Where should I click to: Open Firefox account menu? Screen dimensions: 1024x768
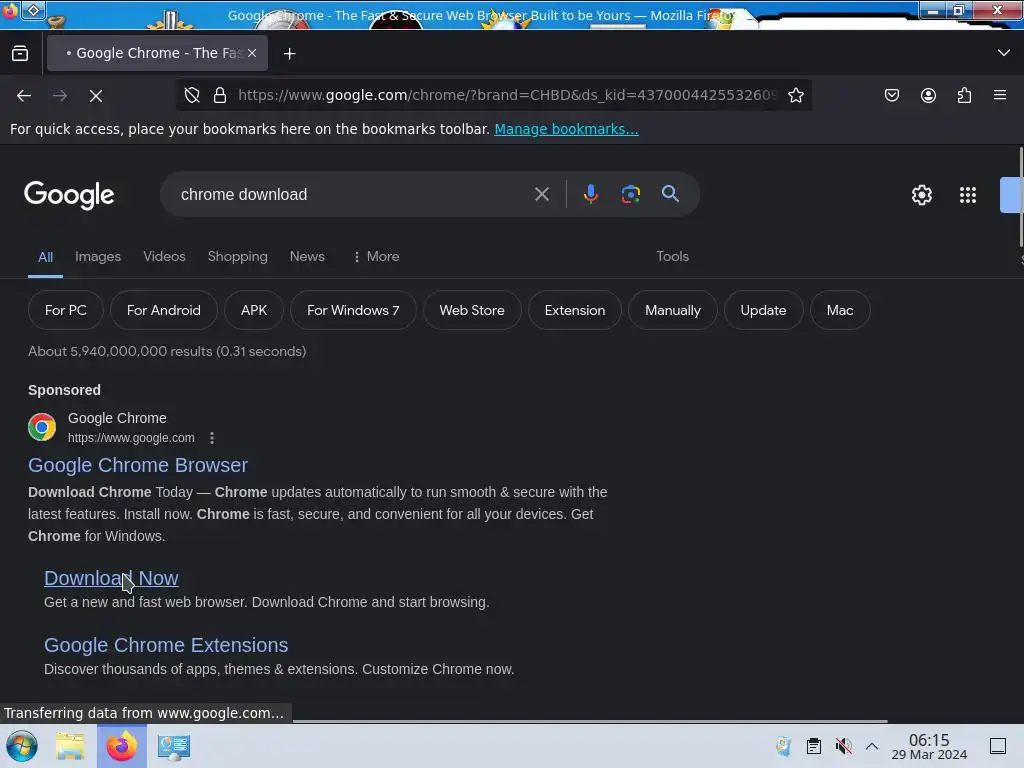pyautogui.click(x=928, y=95)
